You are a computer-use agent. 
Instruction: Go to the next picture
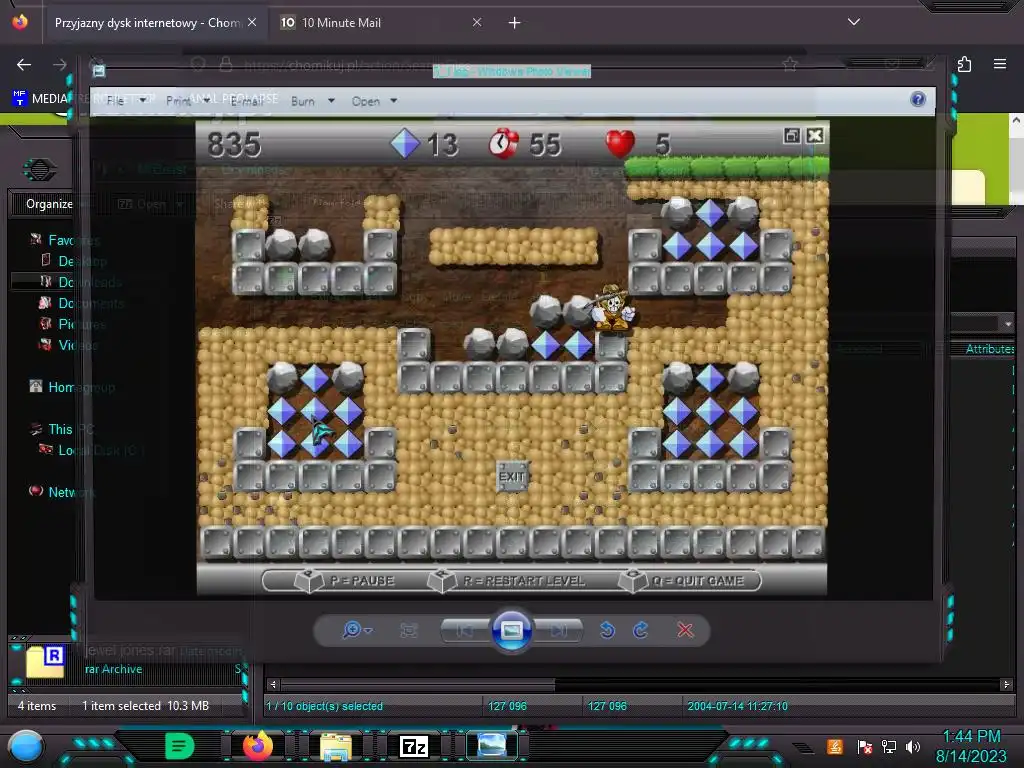pos(558,630)
